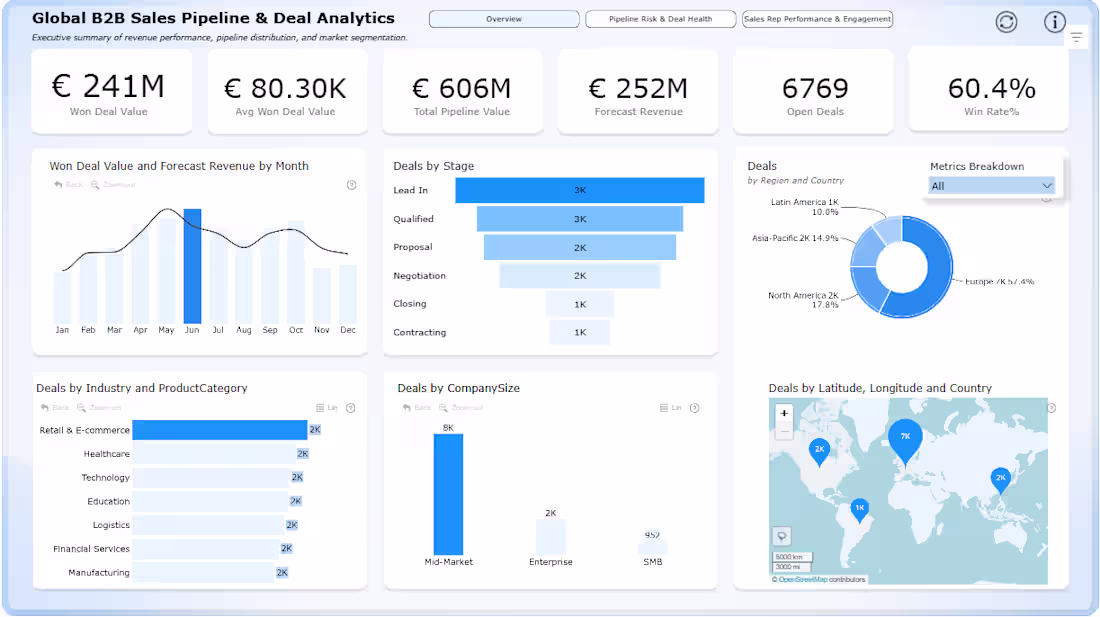Open the help icon on the map panel
Viewport: 1100px width, 617px height.
click(x=1051, y=408)
